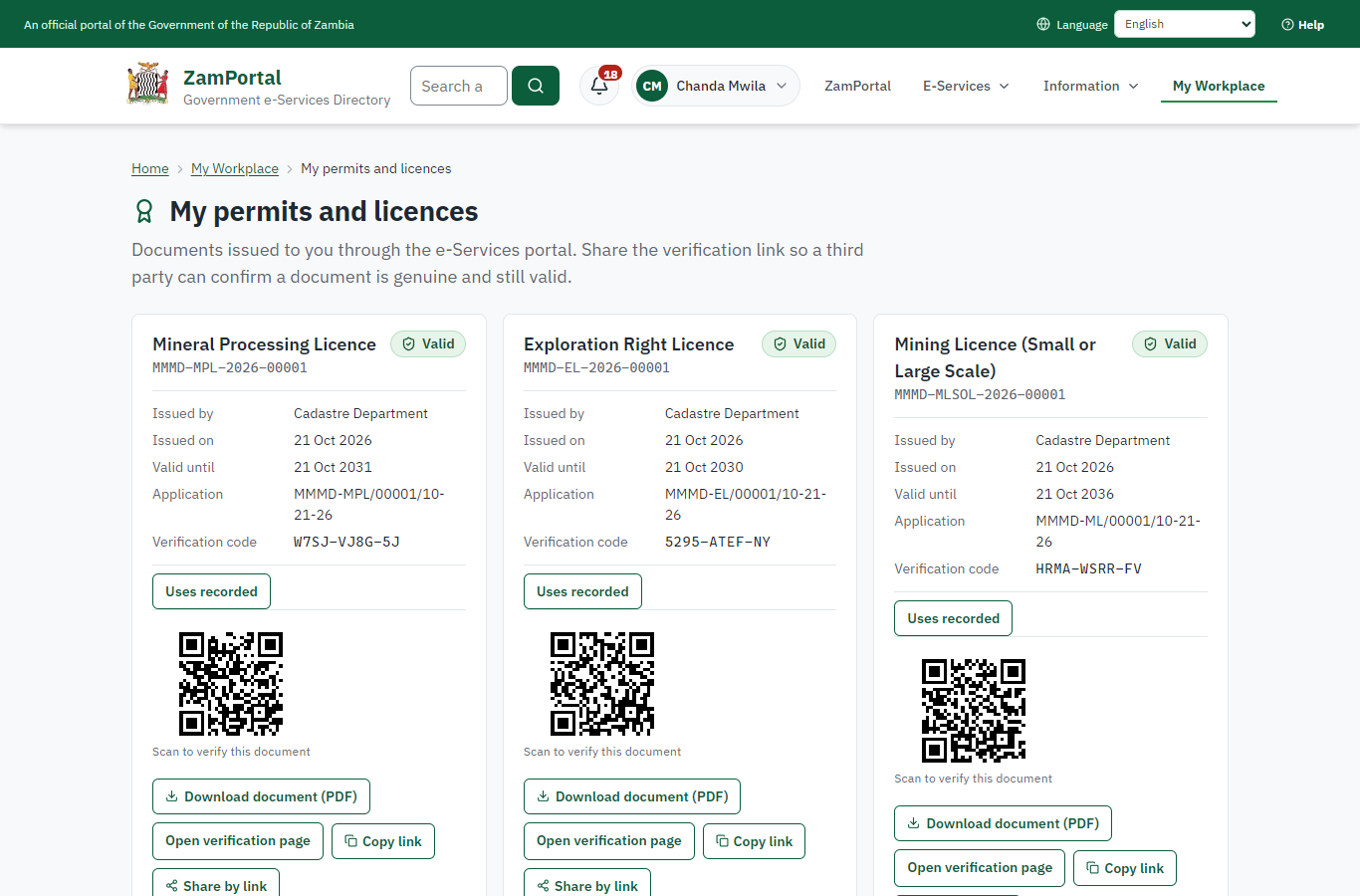This screenshot has height=896, width=1360.
Task: Click the ZamPortal coat of arms logo
Action: pyautogui.click(x=148, y=85)
